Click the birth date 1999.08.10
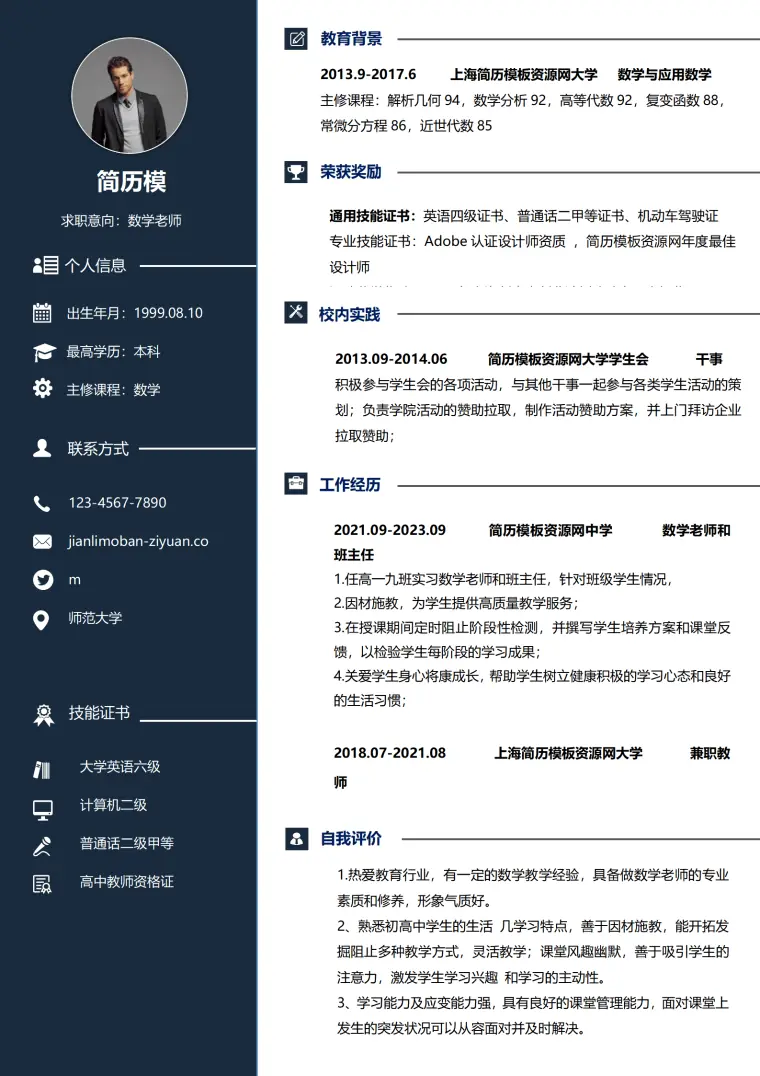Viewport: 760px width, 1076px height. [x=168, y=313]
